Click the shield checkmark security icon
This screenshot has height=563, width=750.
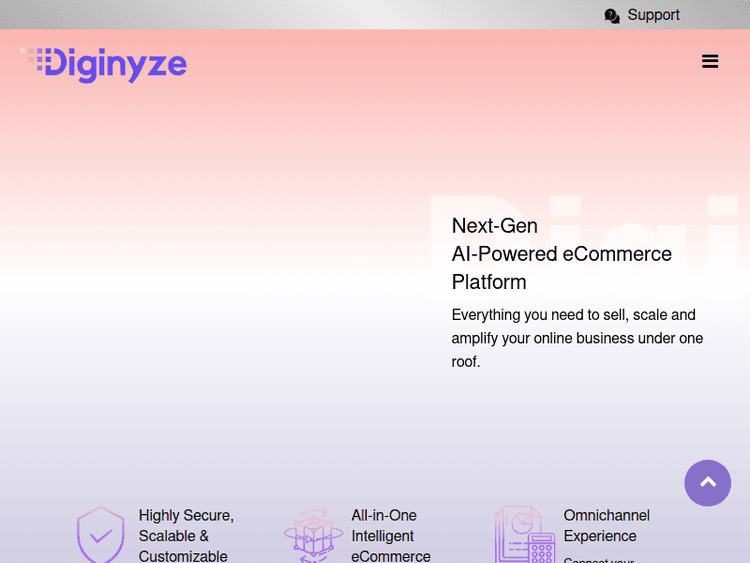click(x=100, y=534)
